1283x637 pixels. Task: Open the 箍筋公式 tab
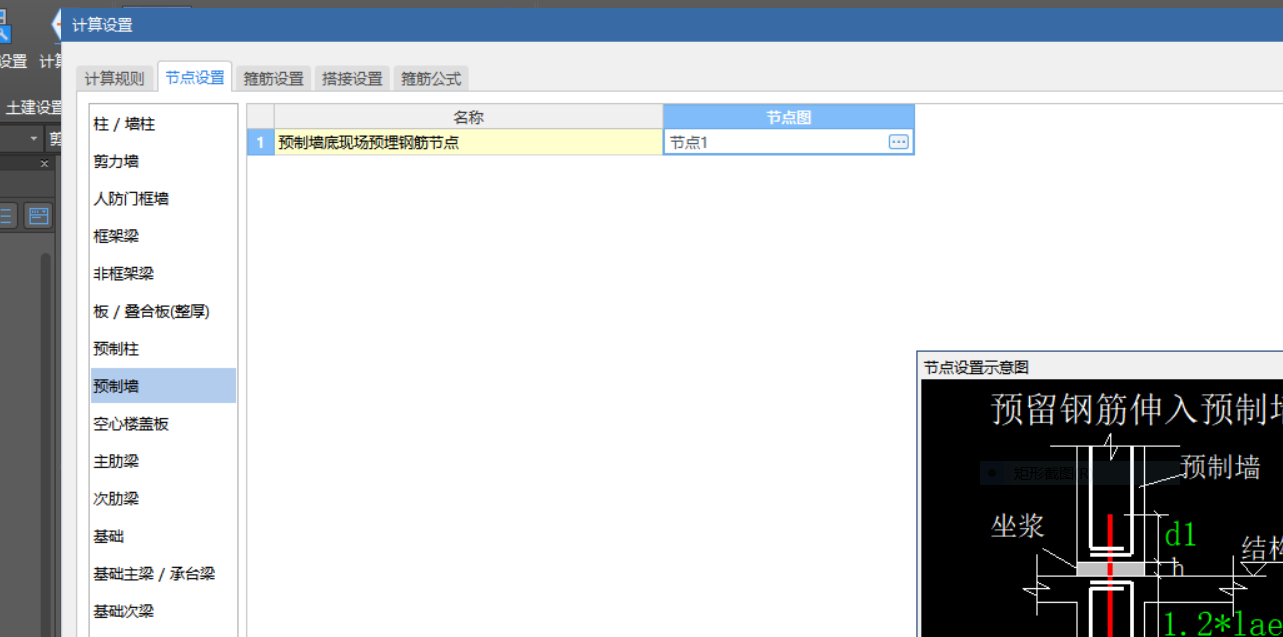[x=430, y=78]
